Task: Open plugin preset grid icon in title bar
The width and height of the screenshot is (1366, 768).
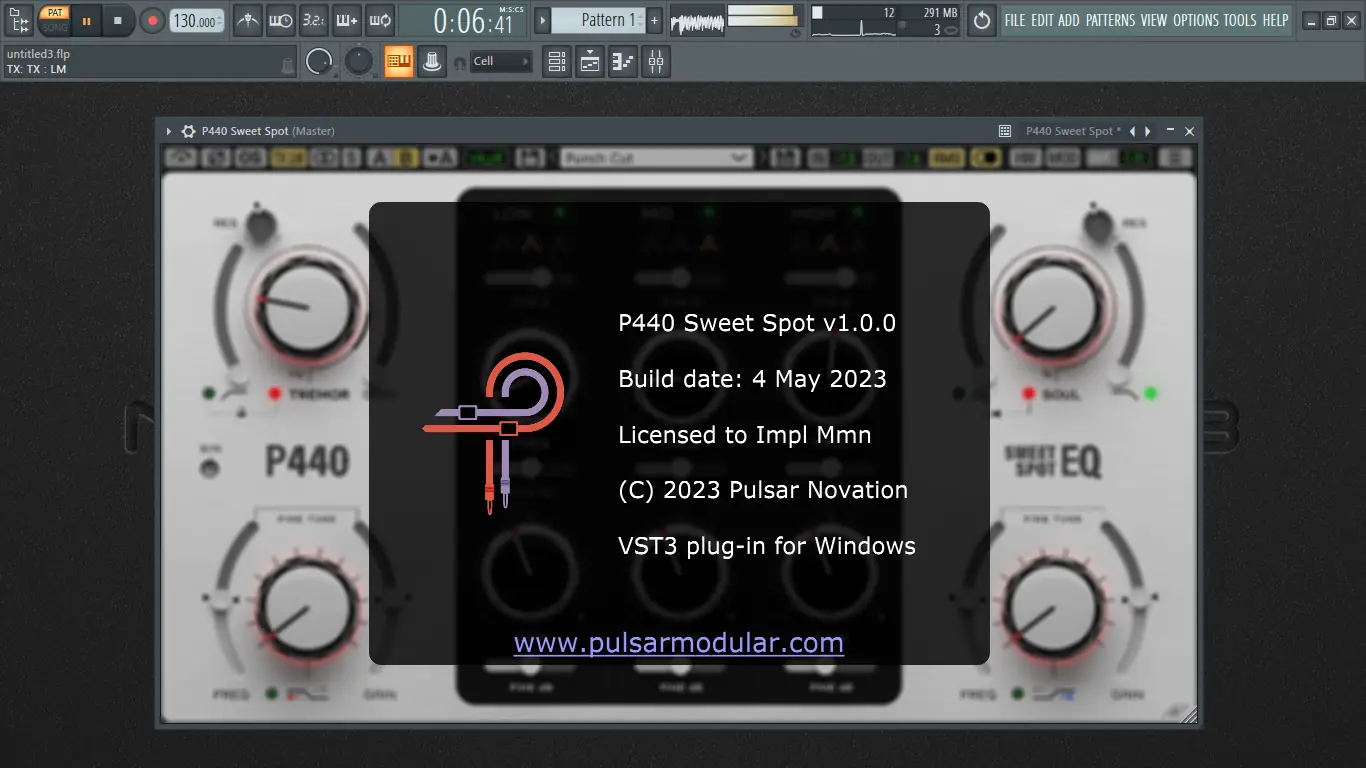Action: click(x=1005, y=131)
